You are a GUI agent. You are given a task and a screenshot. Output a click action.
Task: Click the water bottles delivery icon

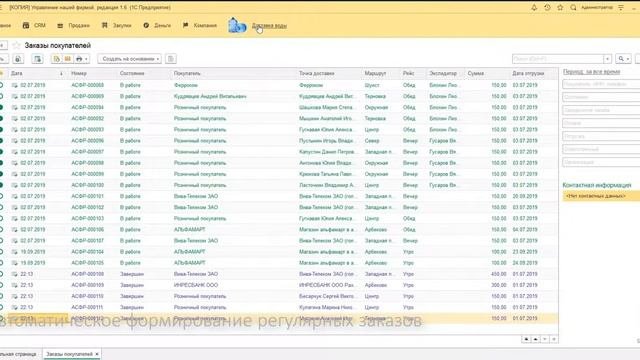tap(237, 25)
